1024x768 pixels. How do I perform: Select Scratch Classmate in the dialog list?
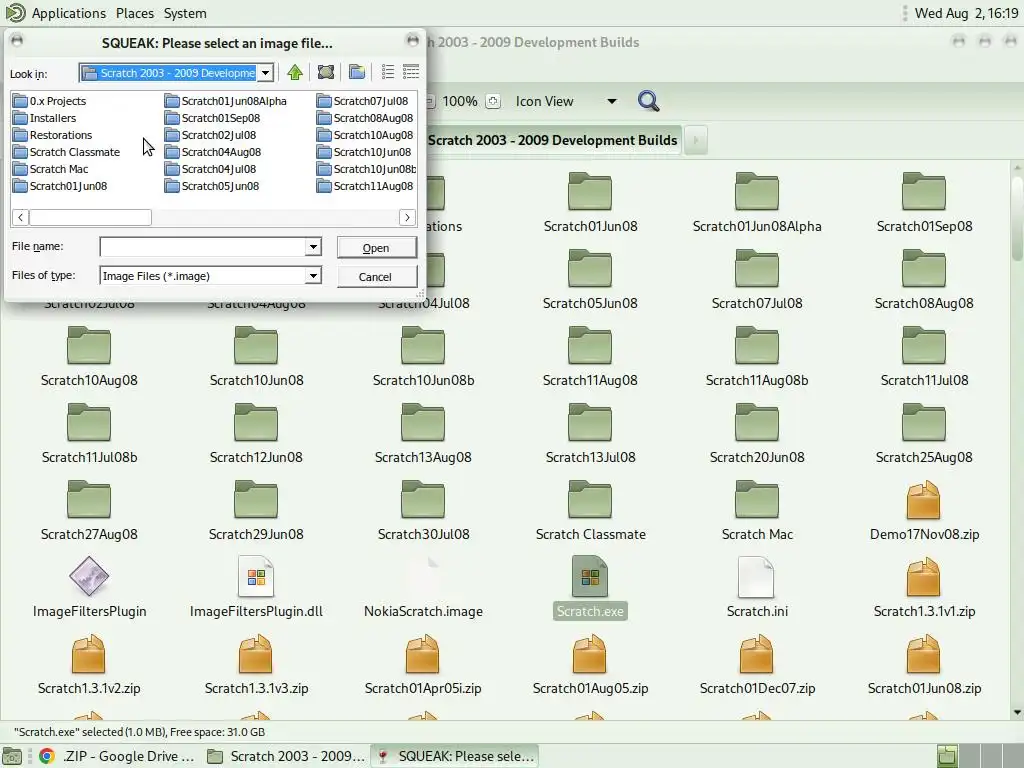(67, 152)
